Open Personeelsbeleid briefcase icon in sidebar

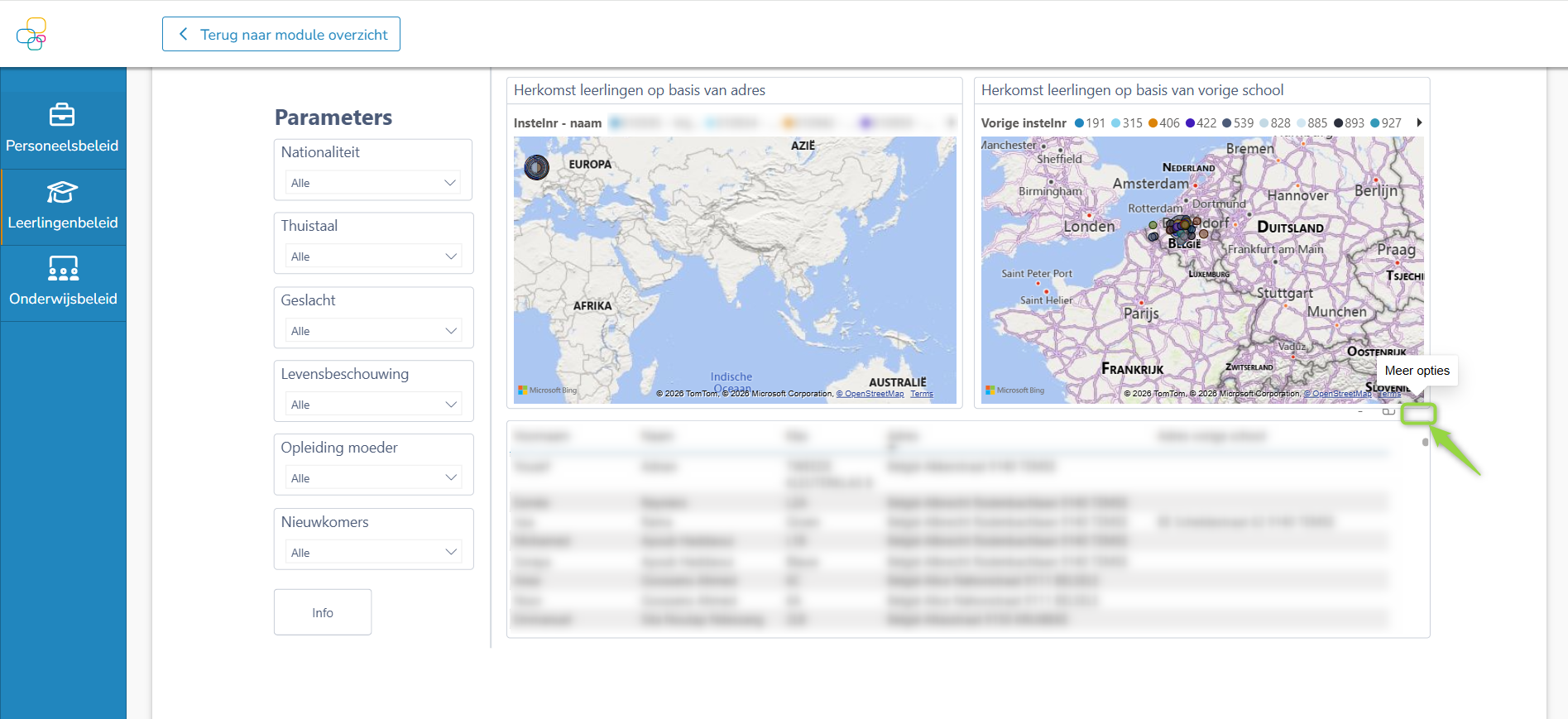coord(62,115)
